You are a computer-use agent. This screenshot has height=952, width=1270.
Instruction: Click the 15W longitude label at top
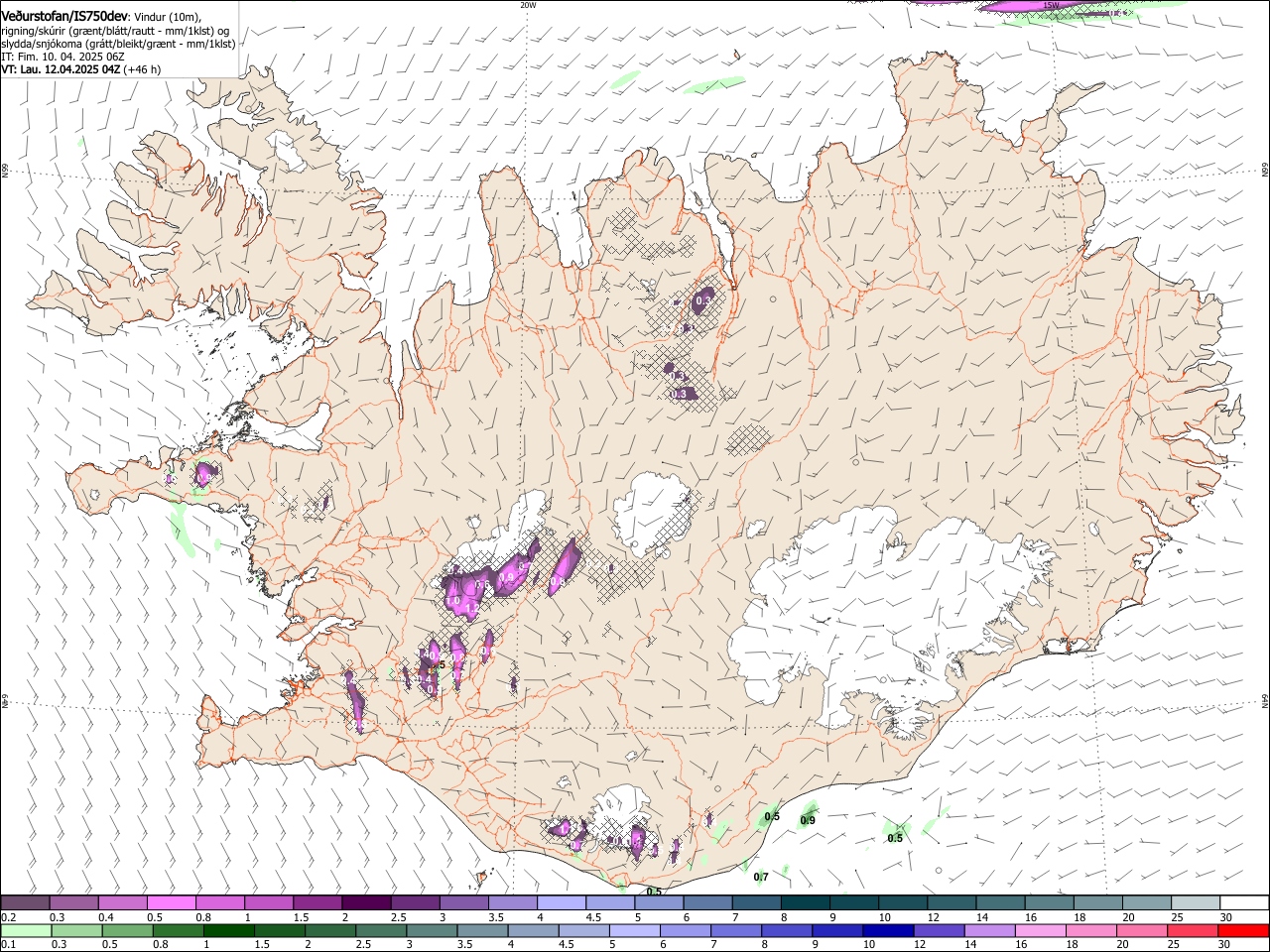(x=1051, y=5)
